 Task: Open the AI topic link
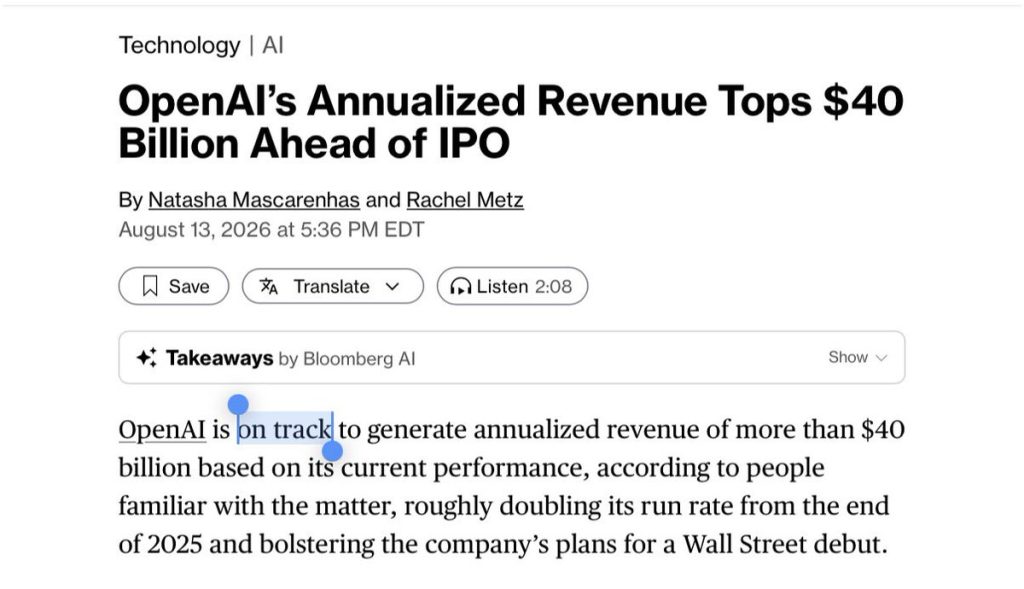pos(272,45)
